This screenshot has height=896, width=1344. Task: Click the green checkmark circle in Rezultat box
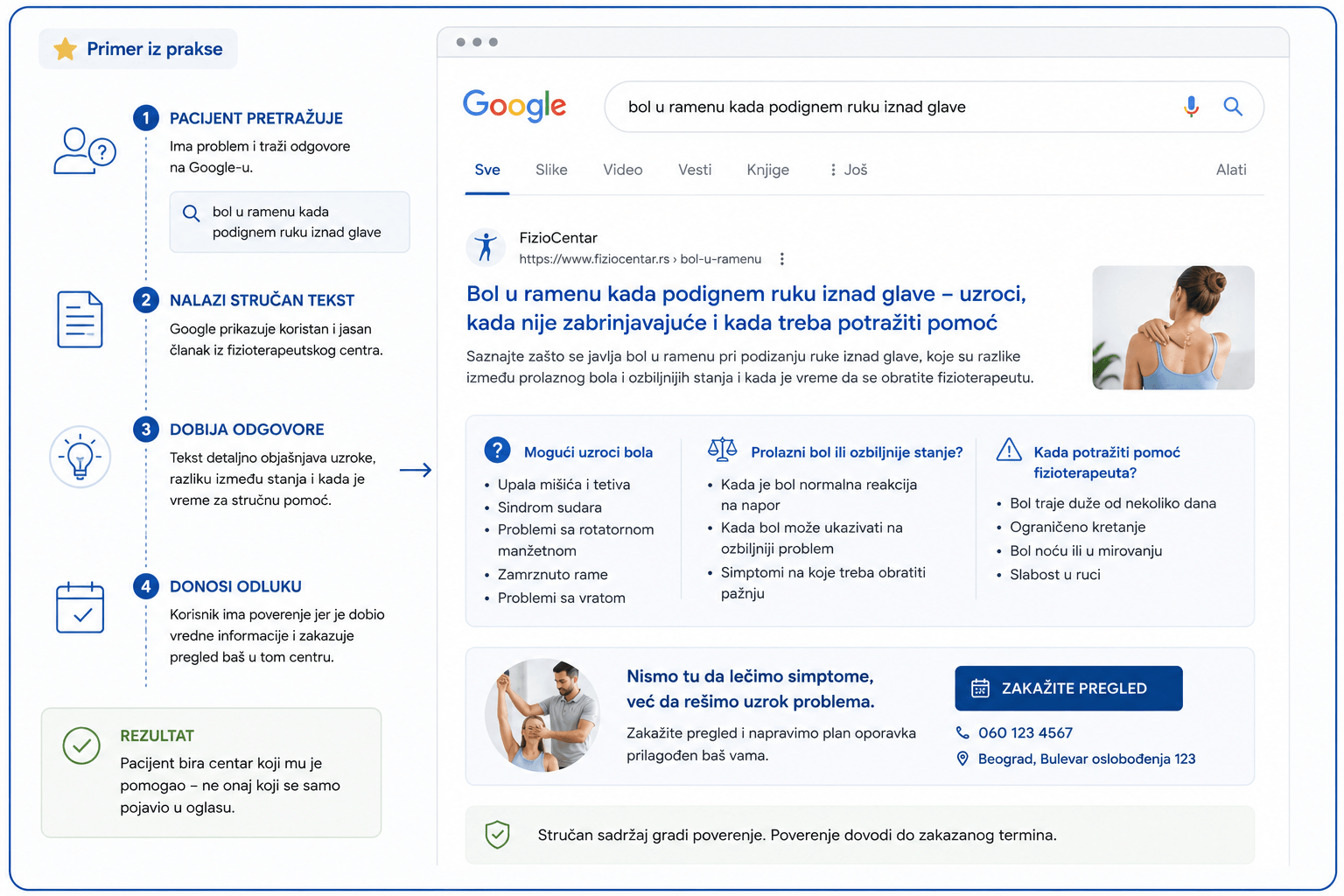tap(81, 745)
